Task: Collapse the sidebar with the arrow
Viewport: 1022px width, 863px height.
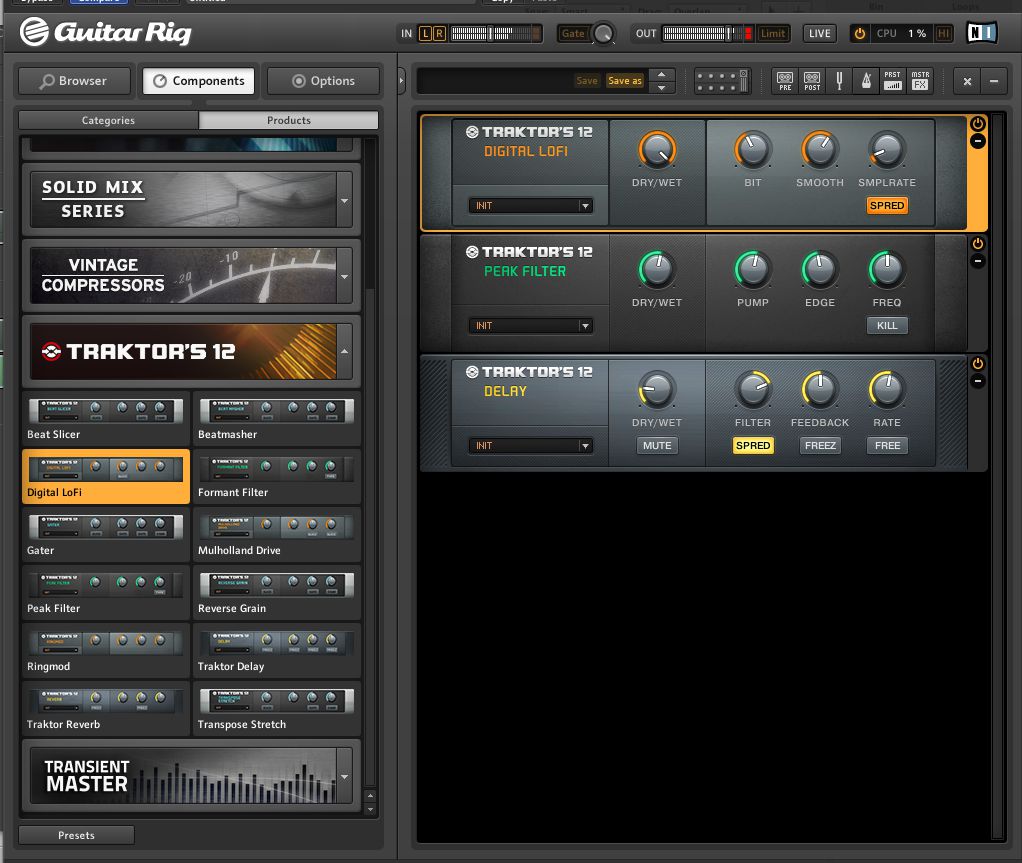Action: coord(402,81)
